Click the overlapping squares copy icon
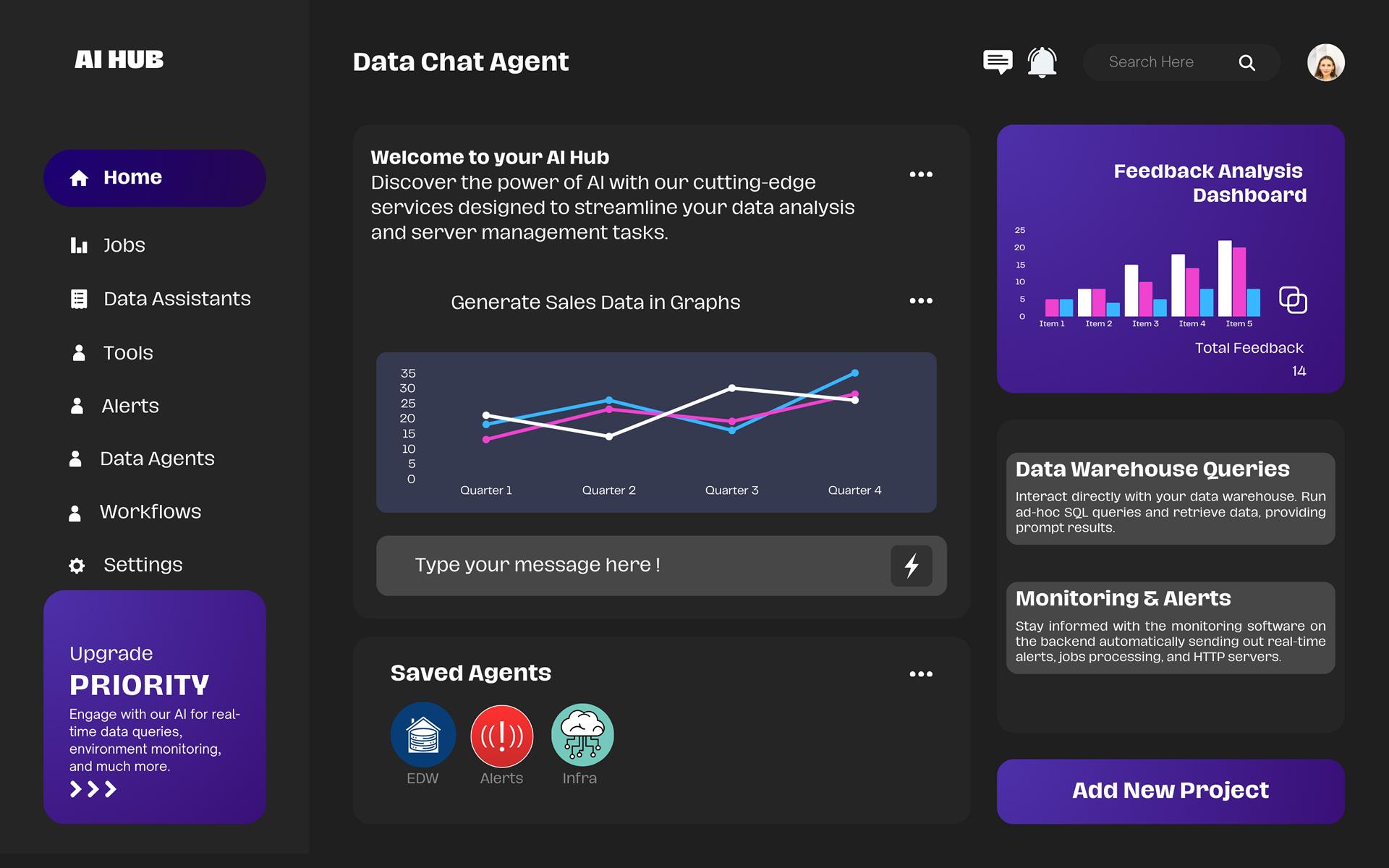1389x868 pixels. click(1293, 299)
